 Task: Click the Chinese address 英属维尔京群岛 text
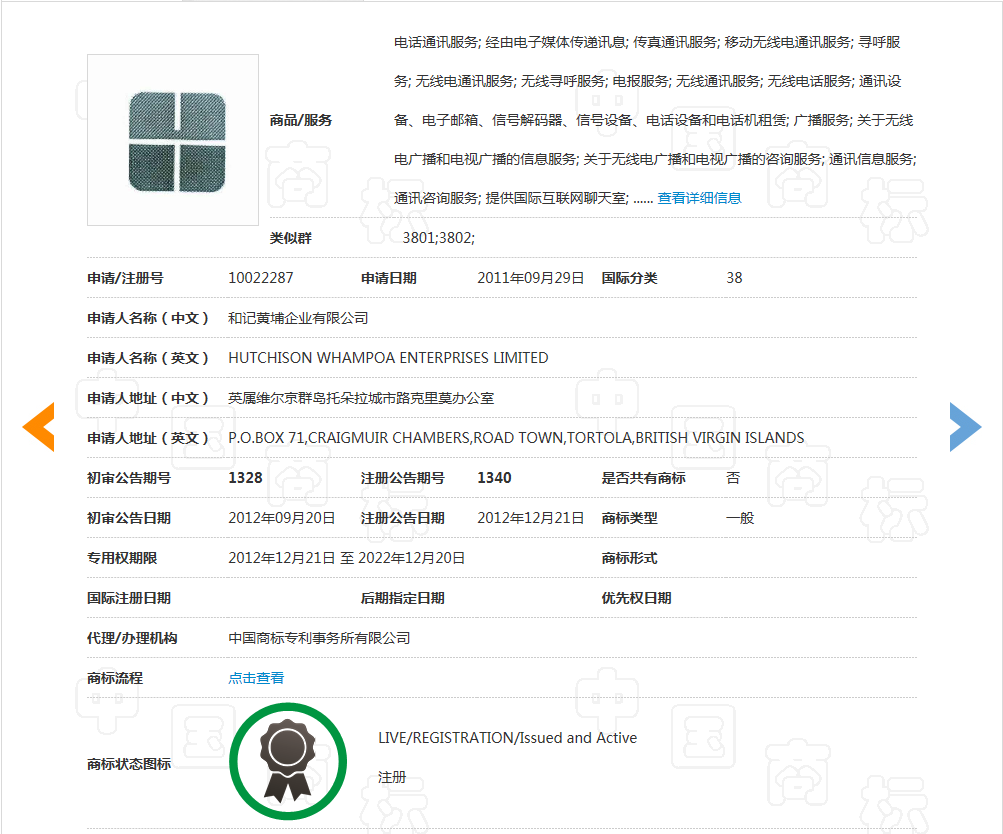361,398
